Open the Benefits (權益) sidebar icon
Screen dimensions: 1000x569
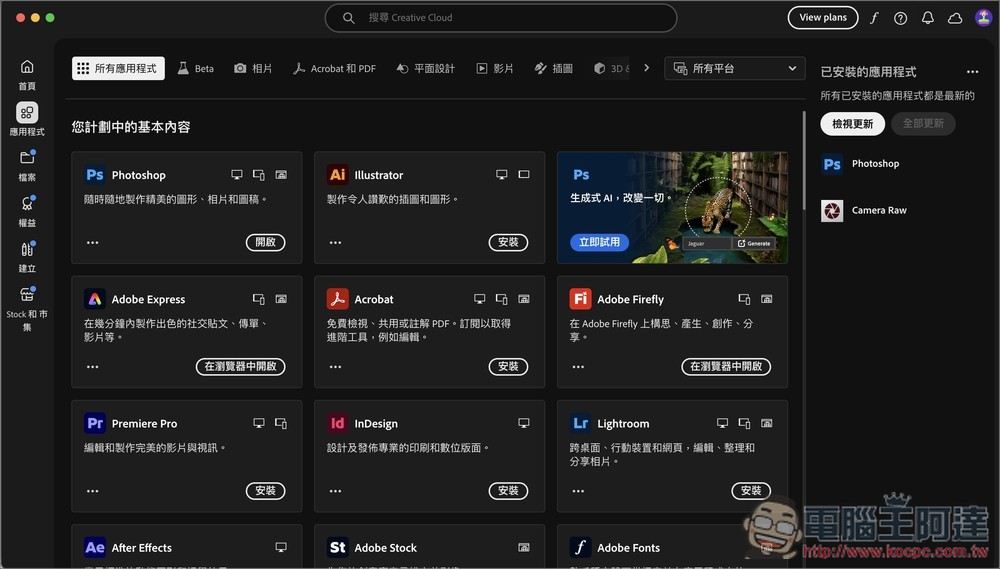point(27,203)
